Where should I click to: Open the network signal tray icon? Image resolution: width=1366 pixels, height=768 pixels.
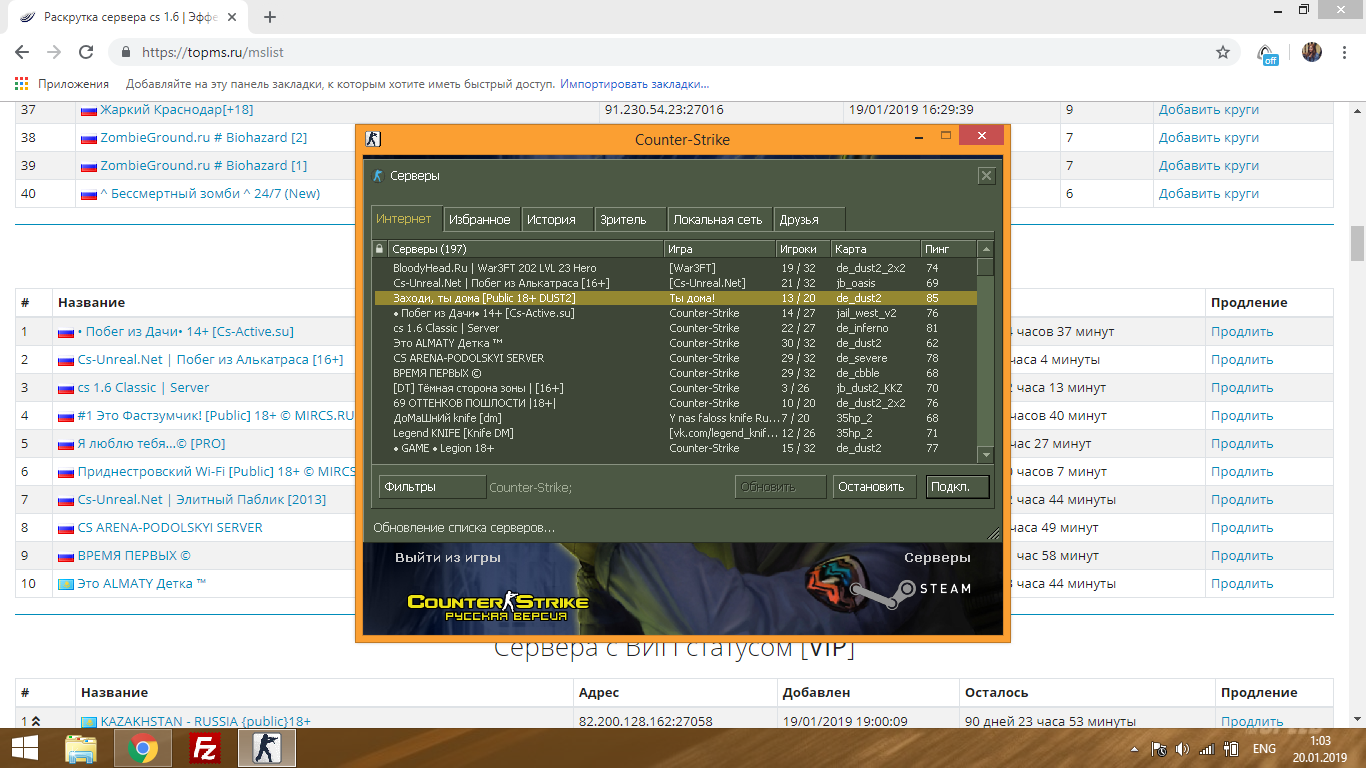pyautogui.click(x=1206, y=749)
